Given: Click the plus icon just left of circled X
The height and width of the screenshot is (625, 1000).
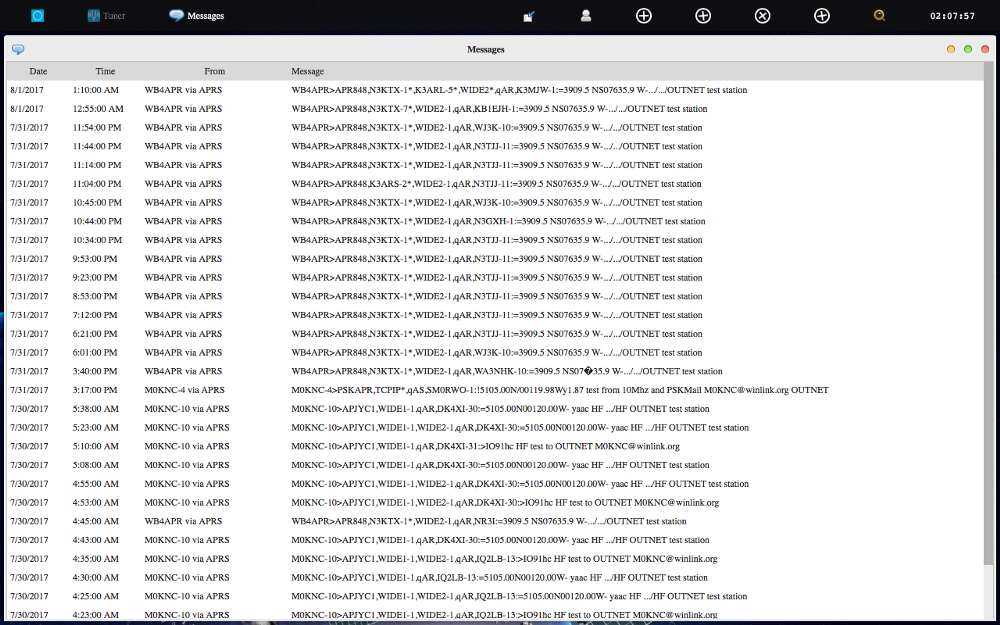Looking at the screenshot, I should (703, 16).
